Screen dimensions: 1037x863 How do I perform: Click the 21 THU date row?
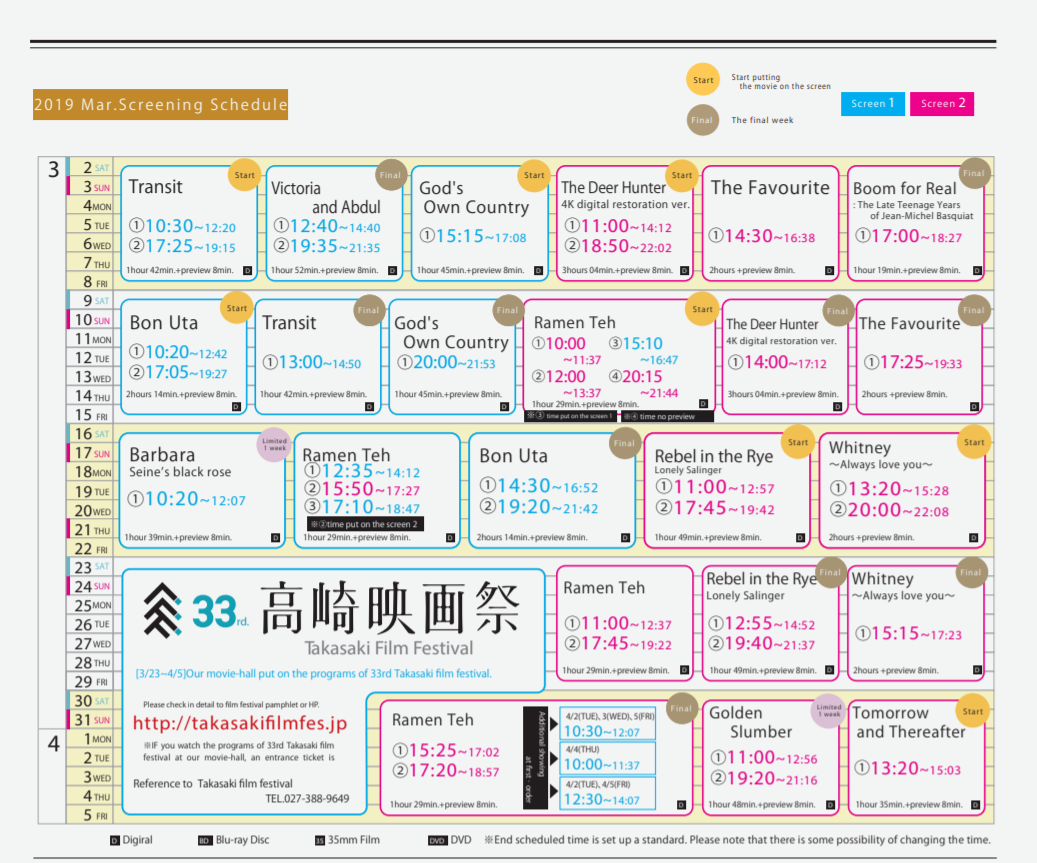coord(90,530)
